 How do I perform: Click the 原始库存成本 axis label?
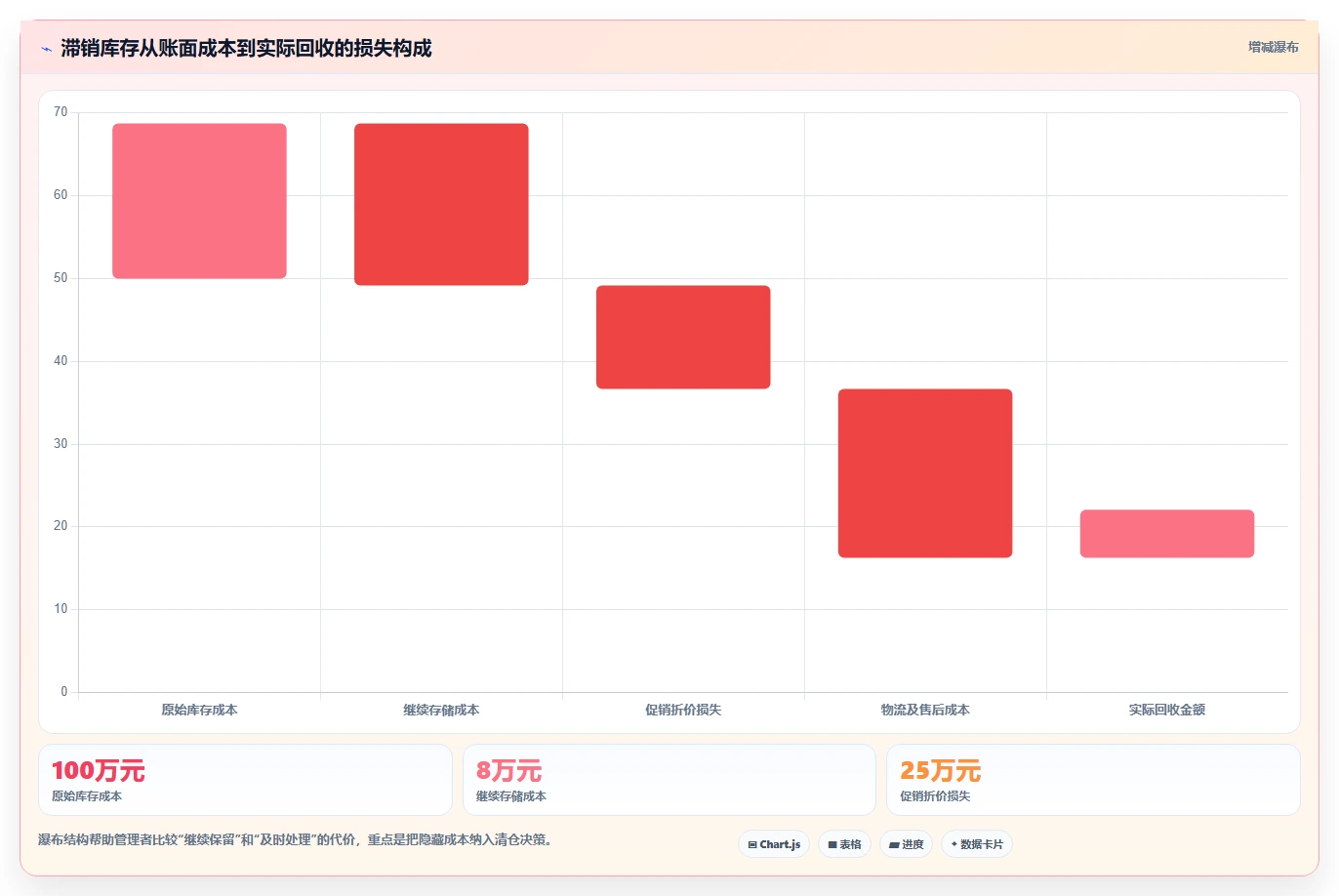coord(199,710)
